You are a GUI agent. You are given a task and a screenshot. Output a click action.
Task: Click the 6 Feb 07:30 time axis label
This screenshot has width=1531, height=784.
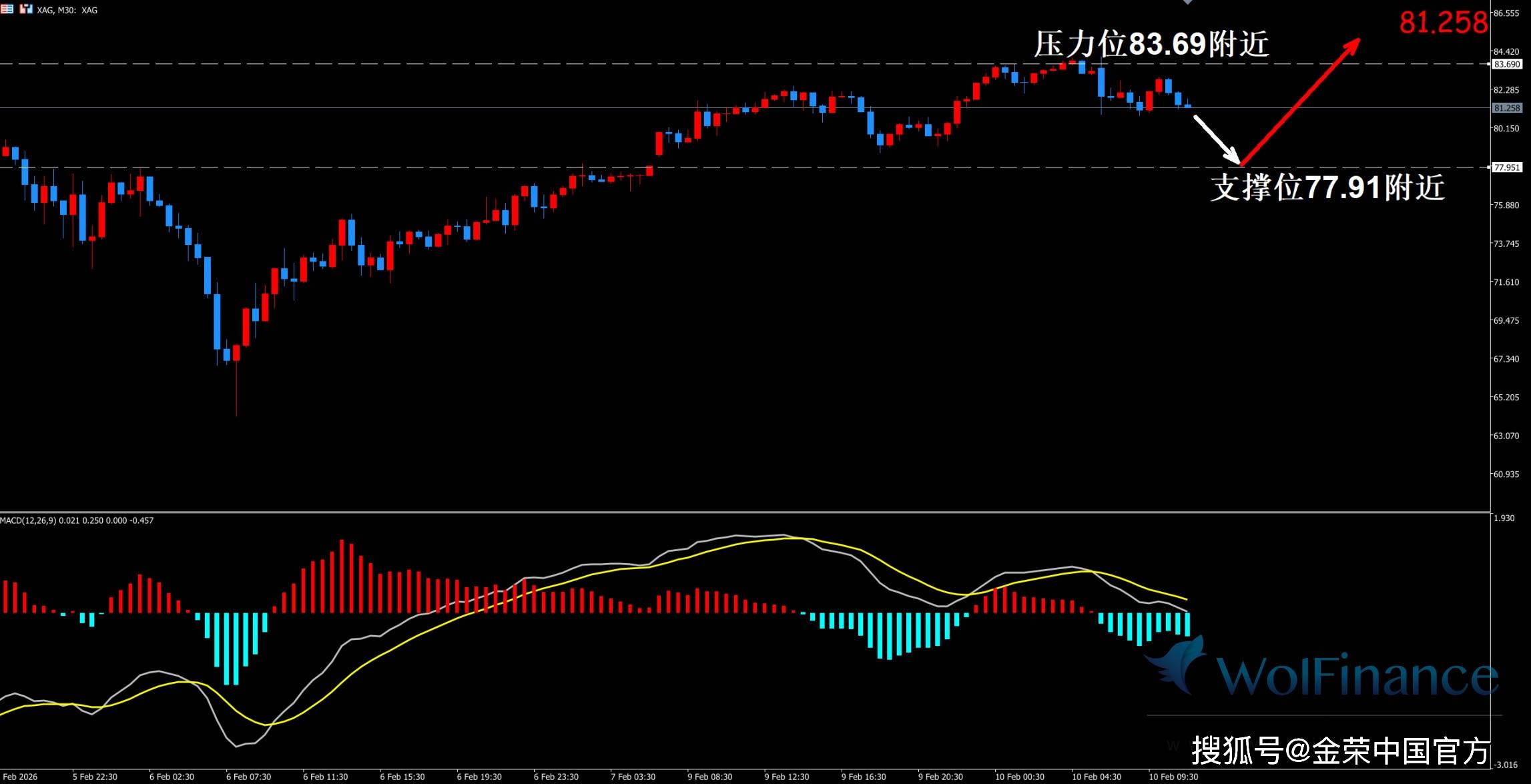(248, 777)
